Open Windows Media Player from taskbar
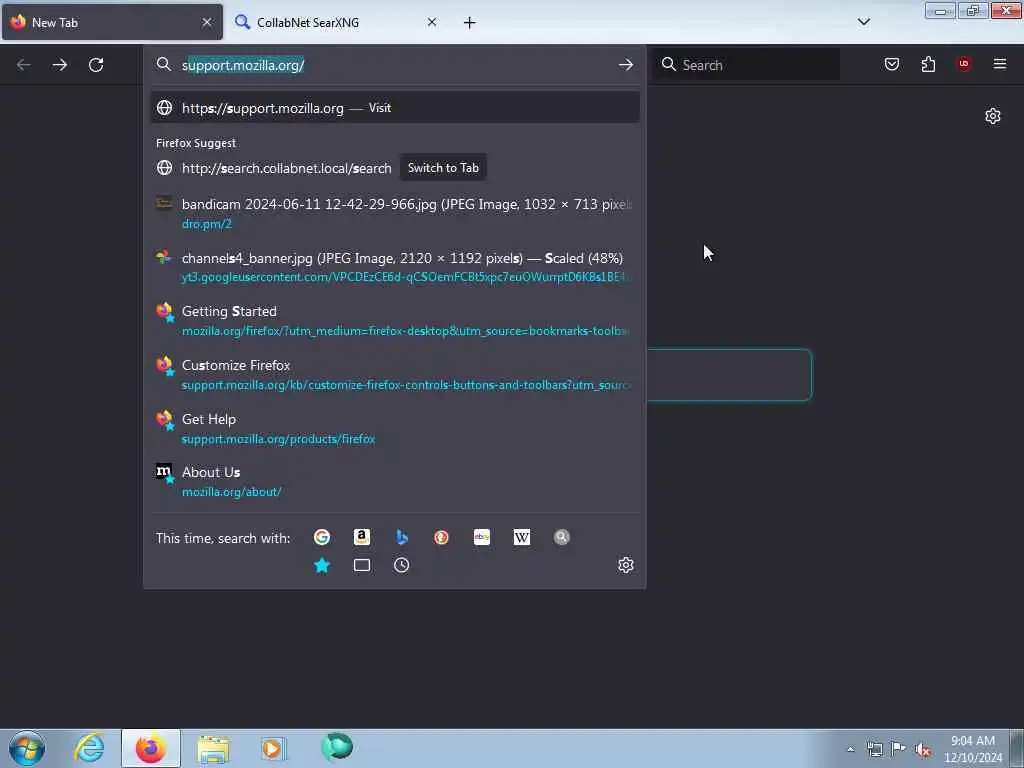 point(274,748)
